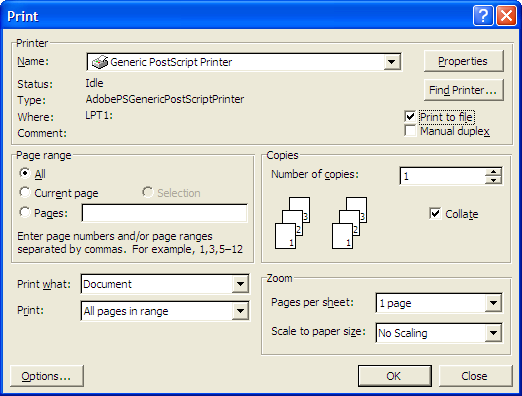
Task: Click inside the Pages text field
Action: 165,213
